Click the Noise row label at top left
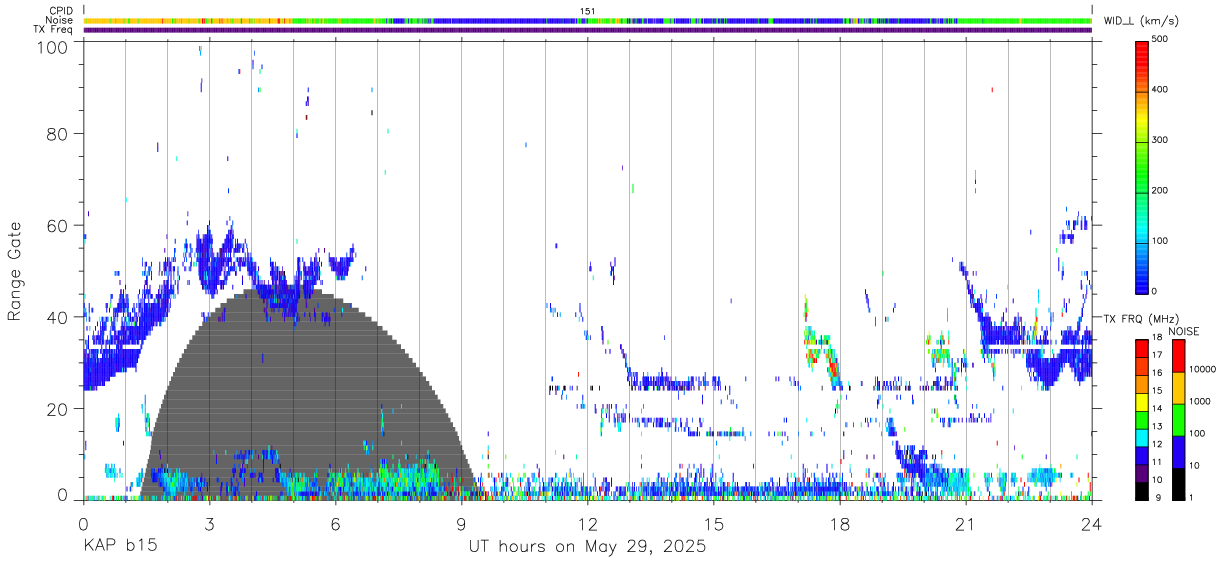 click(x=59, y=20)
